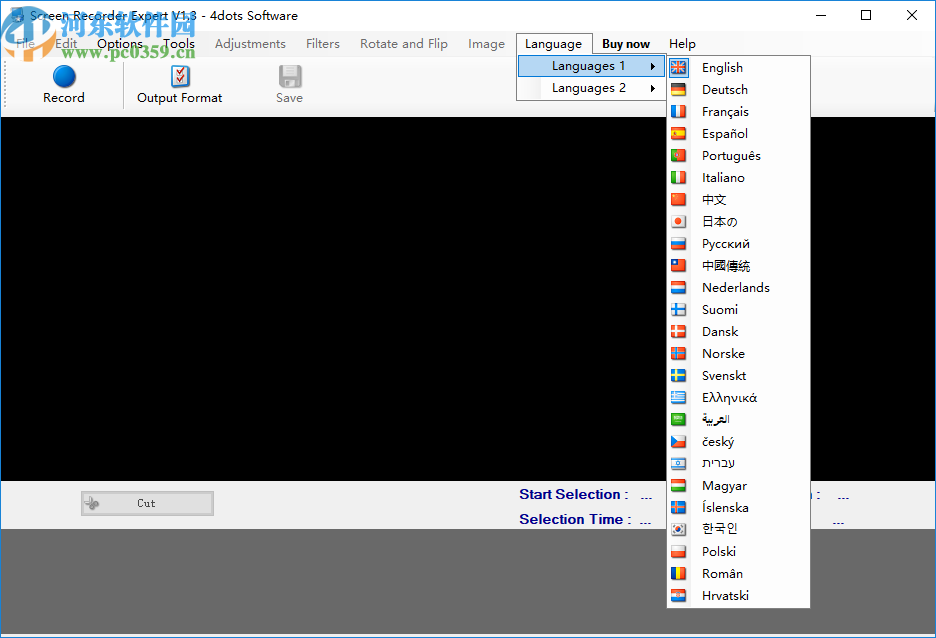Click the French flag icon
Image resolution: width=936 pixels, height=638 pixels.
click(x=678, y=112)
